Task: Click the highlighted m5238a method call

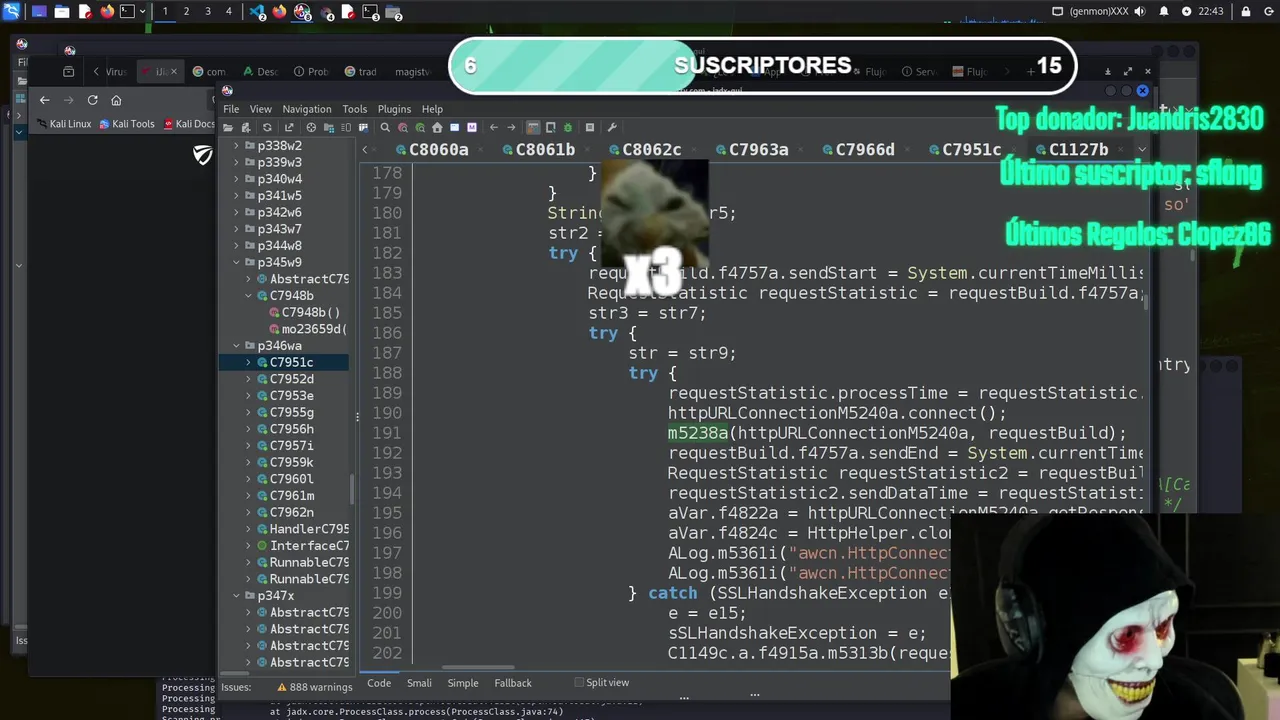Action: click(x=698, y=433)
